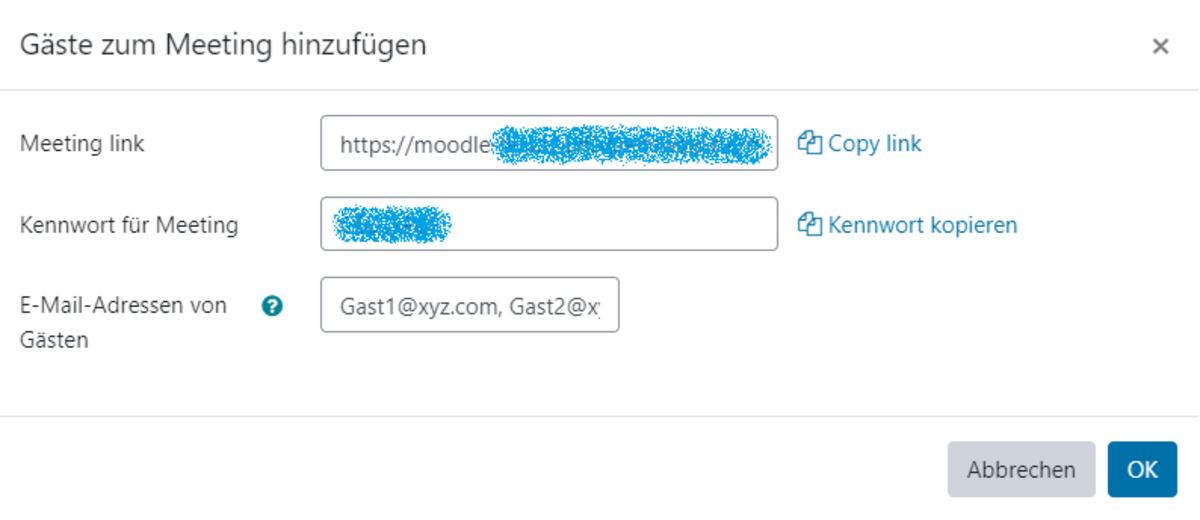Click the E-Mail-Adressen von label text
This screenshot has height=520, width=1200.
tap(123, 306)
